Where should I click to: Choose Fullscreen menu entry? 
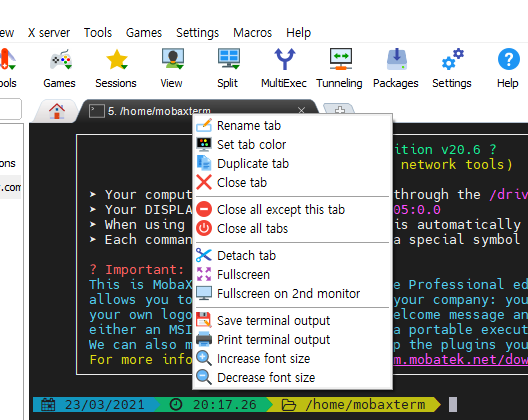click(292, 274)
